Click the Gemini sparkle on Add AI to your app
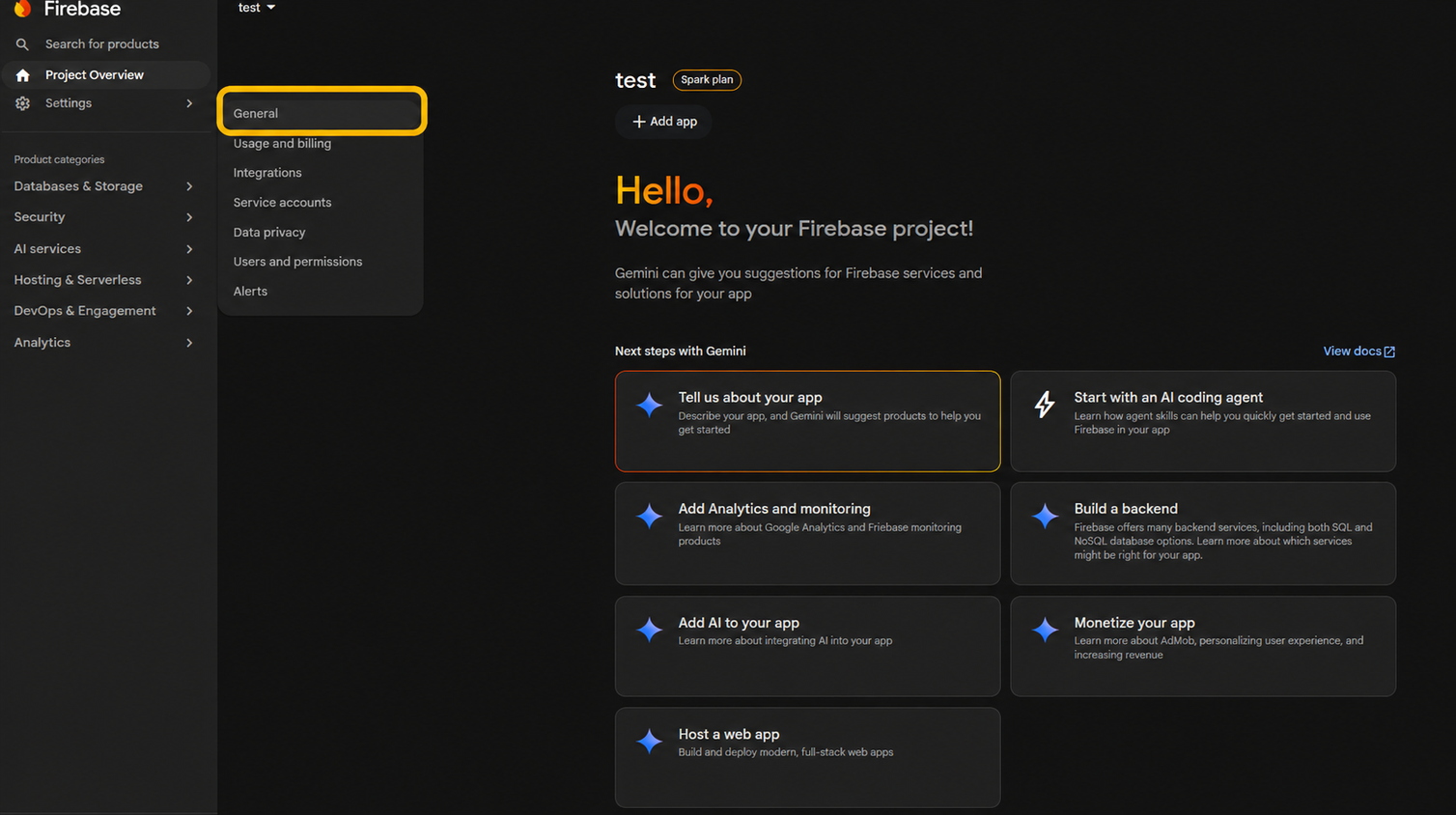This screenshot has width=1456, height=815. coord(650,630)
